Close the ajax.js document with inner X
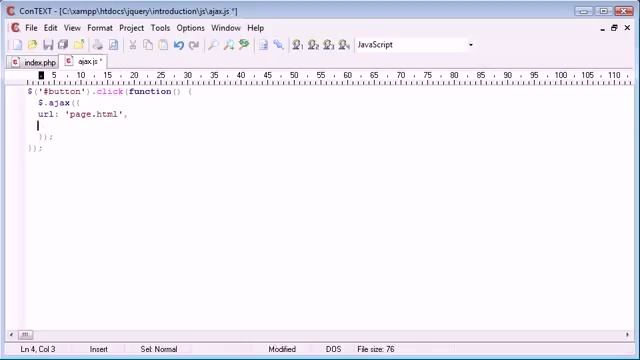640x360 pixels. 627,28
